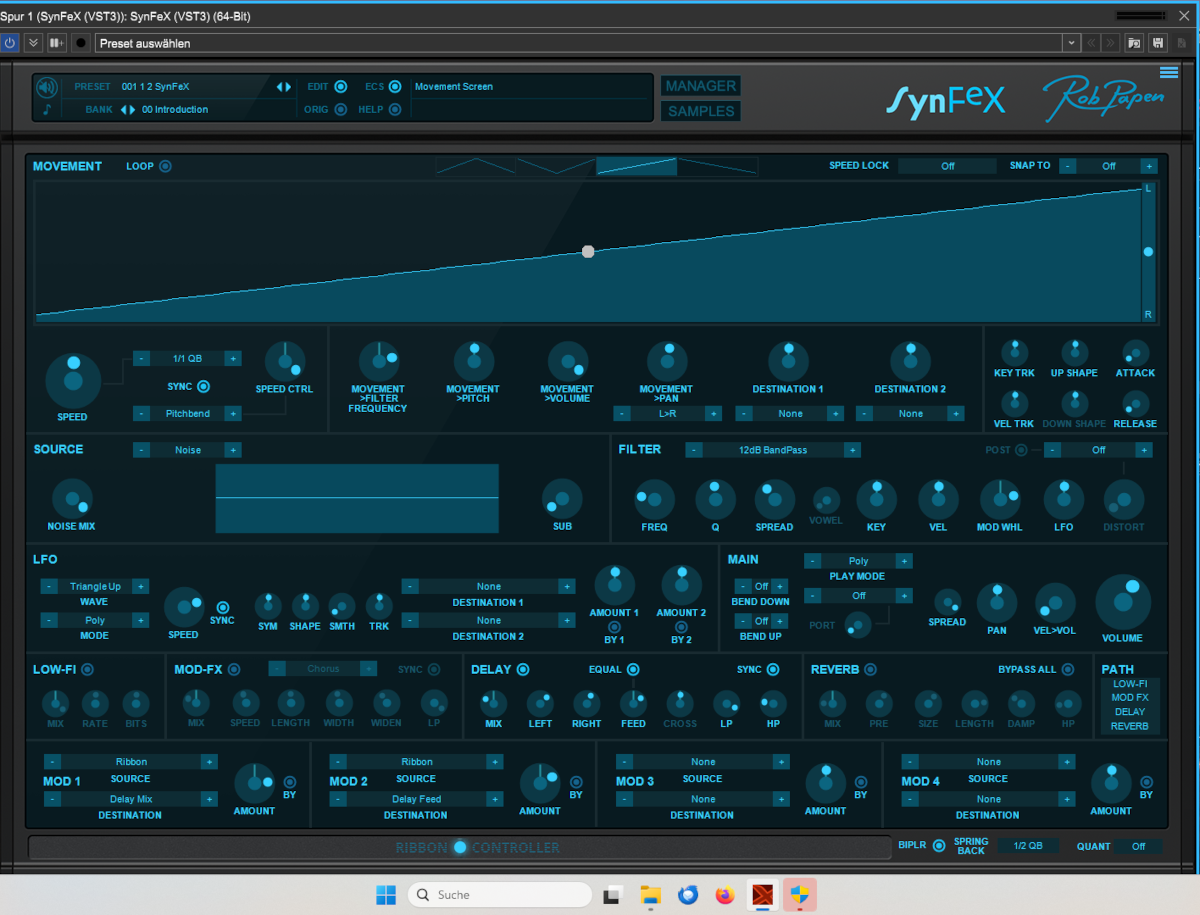The height and width of the screenshot is (915, 1200).
Task: Select the falling ramp movement shape thumbnail
Action: point(717,166)
